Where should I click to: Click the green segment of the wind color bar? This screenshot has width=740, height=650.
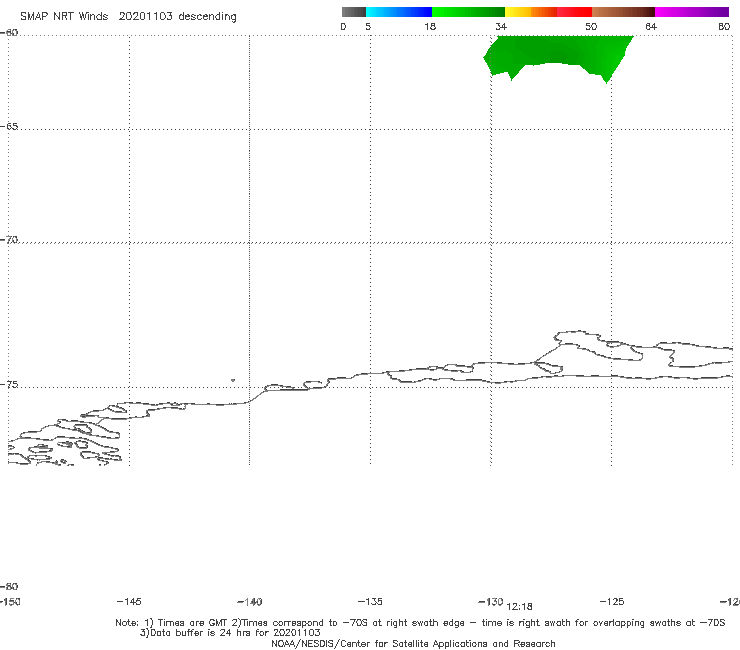[468, 12]
